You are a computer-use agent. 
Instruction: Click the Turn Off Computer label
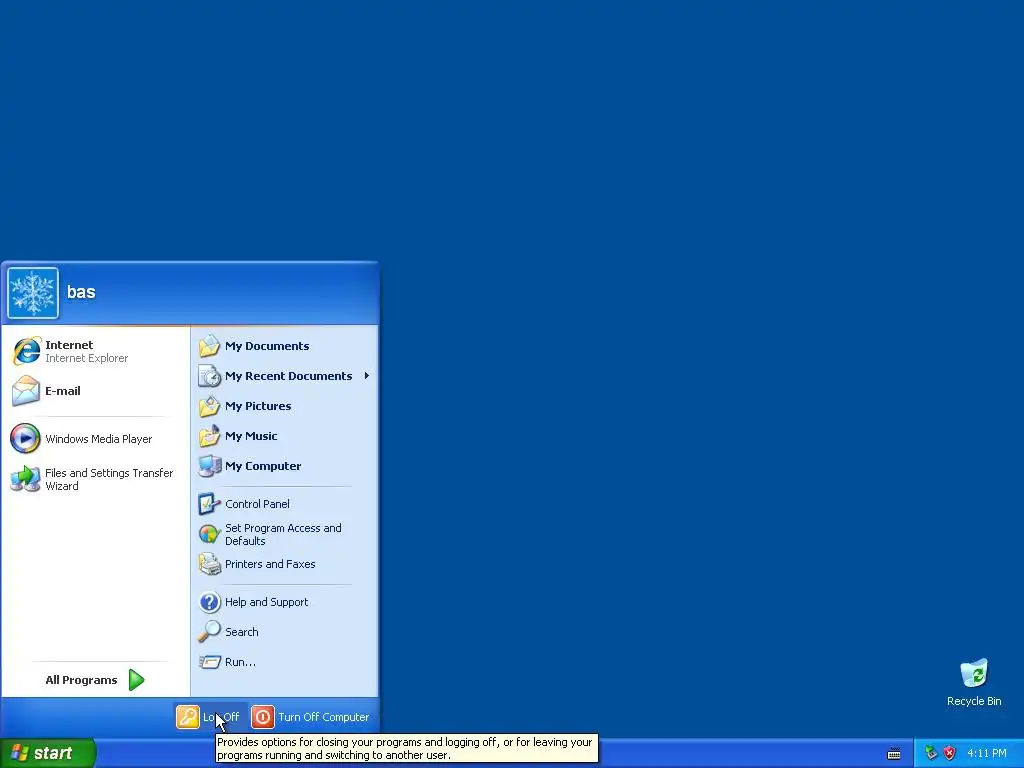pyautogui.click(x=323, y=717)
